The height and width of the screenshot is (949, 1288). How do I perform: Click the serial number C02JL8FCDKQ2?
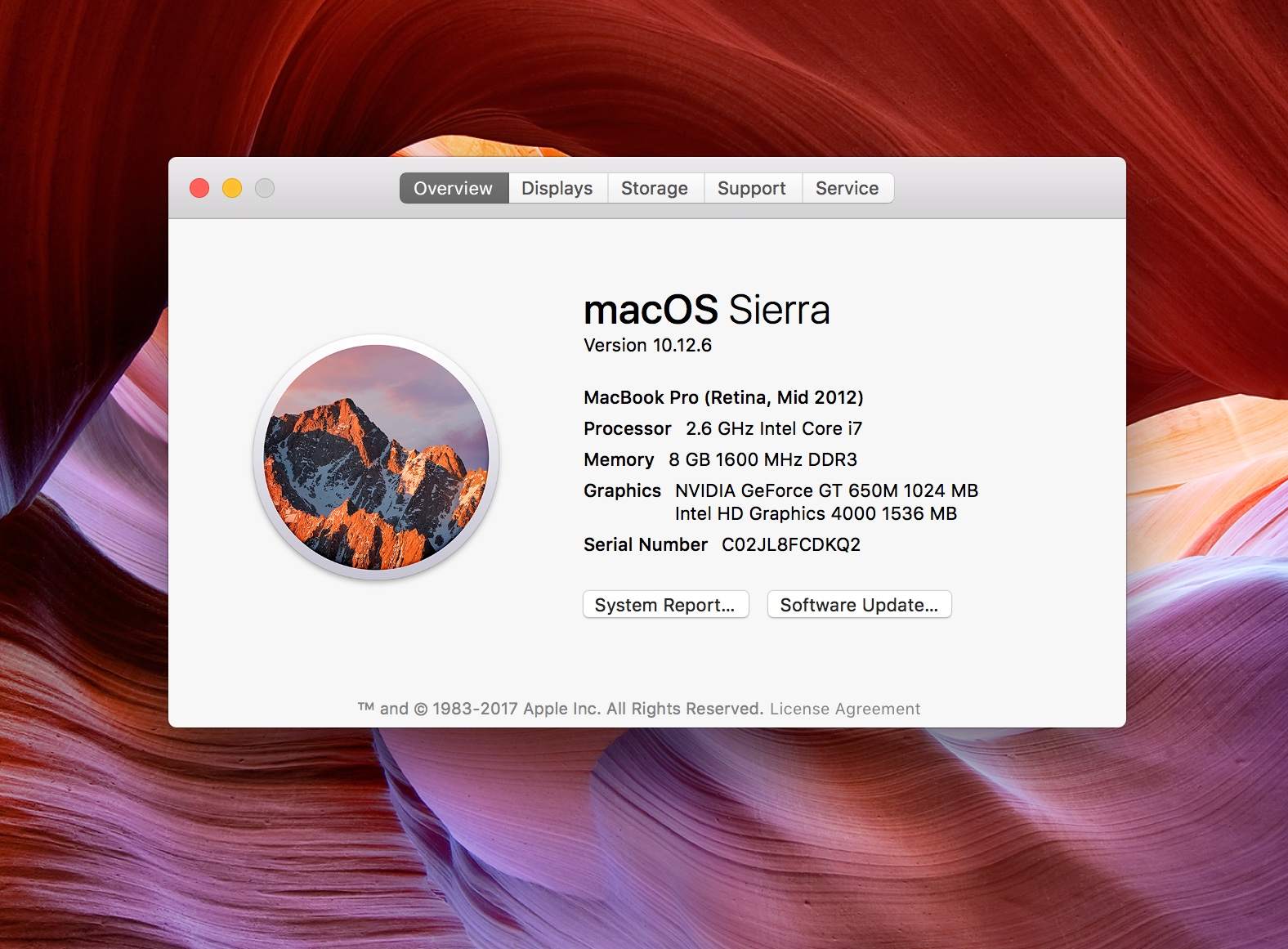(791, 544)
